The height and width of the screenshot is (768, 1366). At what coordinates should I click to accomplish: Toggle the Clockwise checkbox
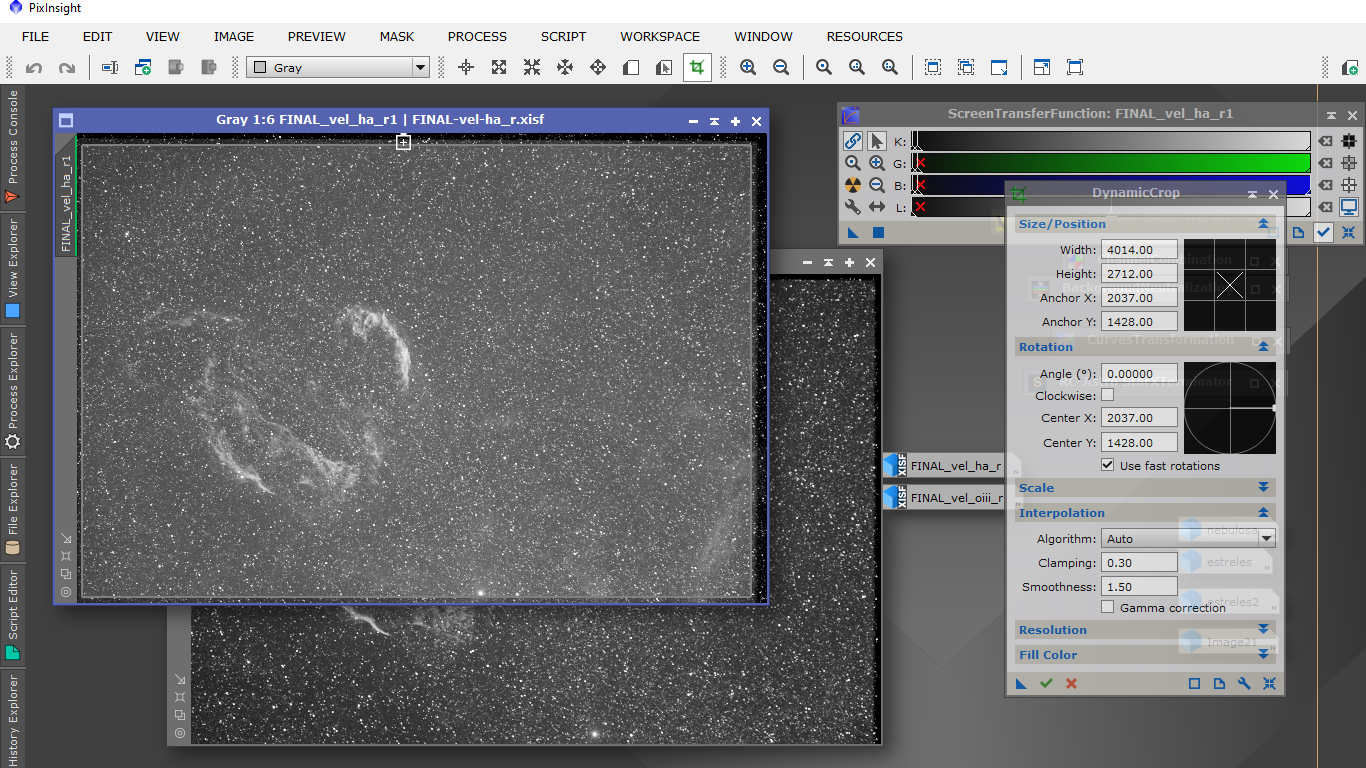pyautogui.click(x=1107, y=395)
